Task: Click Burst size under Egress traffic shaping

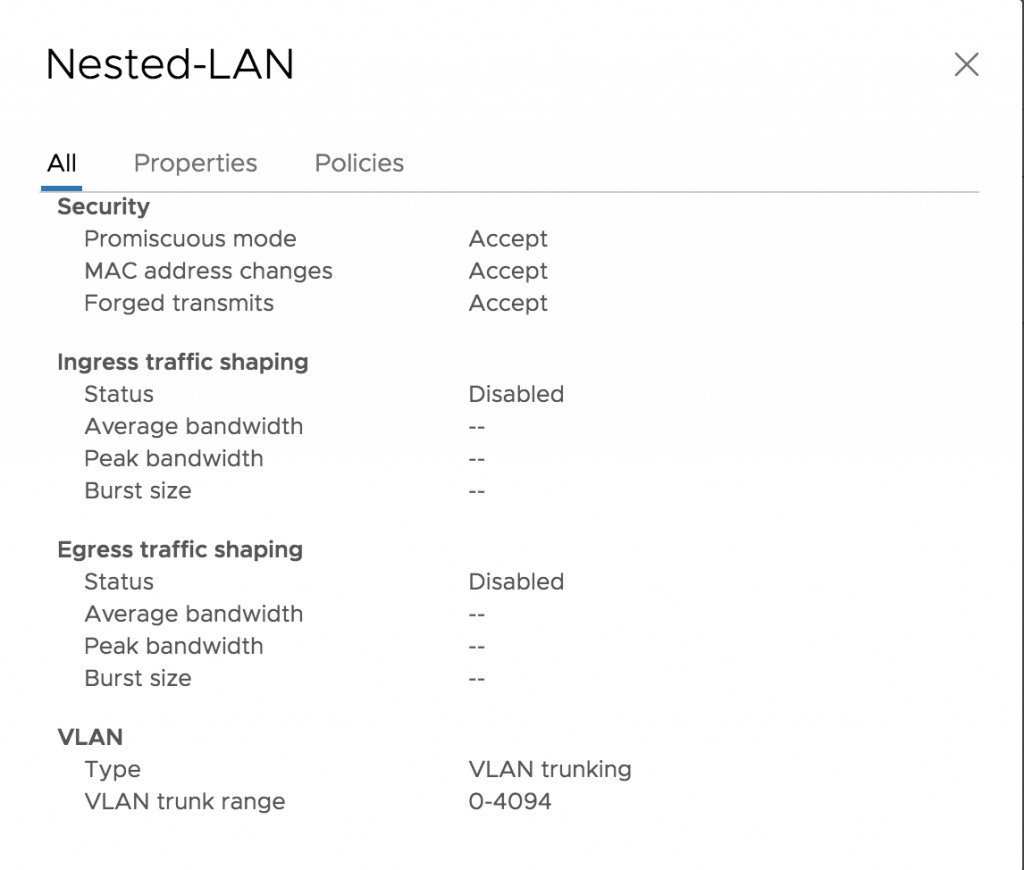Action: click(138, 678)
